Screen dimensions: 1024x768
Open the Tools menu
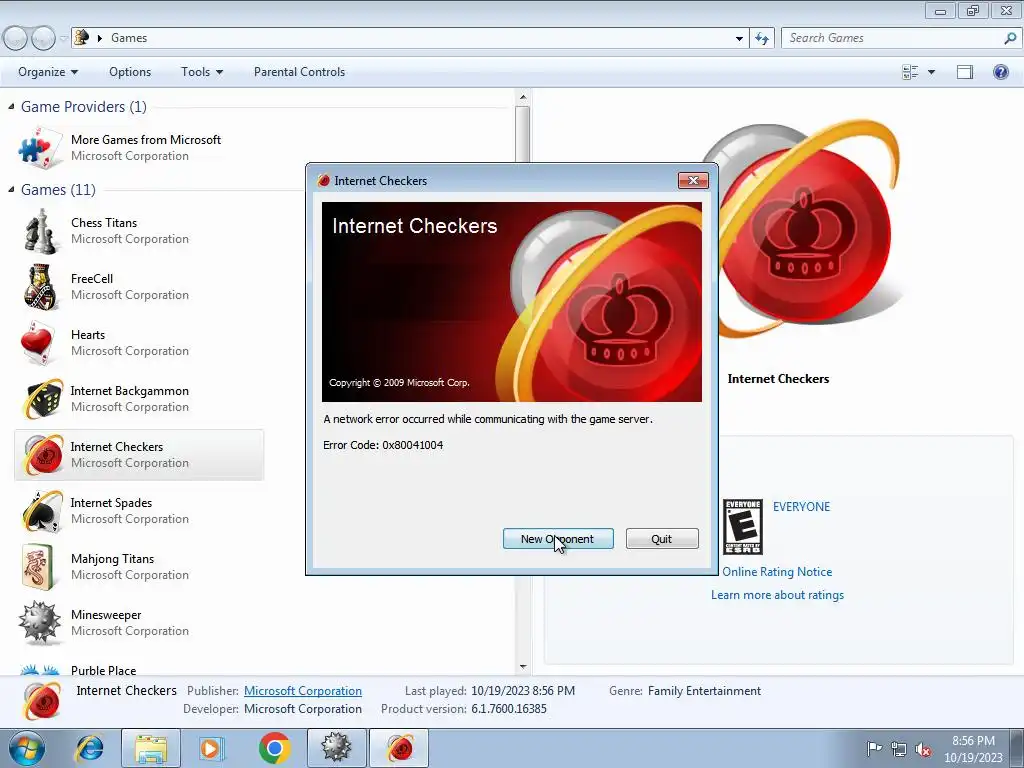click(202, 72)
